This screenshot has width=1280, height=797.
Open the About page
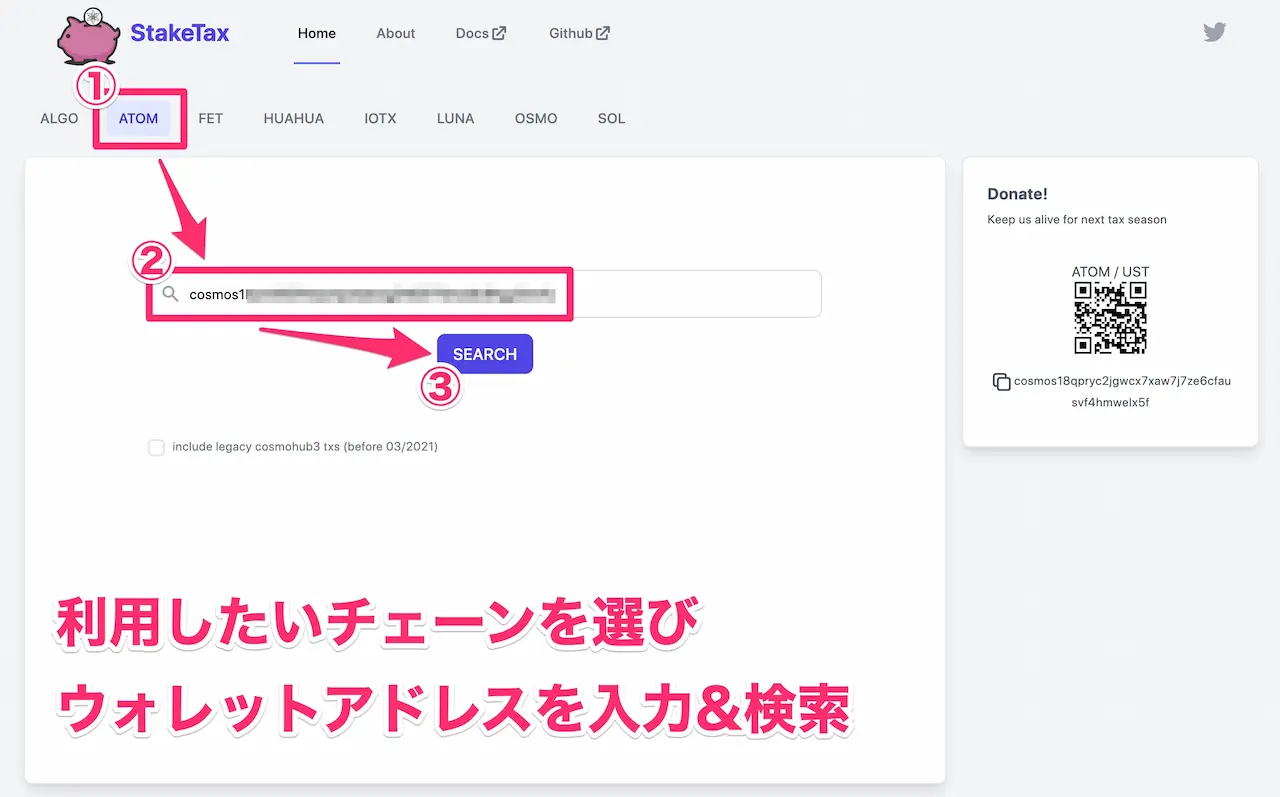click(396, 33)
